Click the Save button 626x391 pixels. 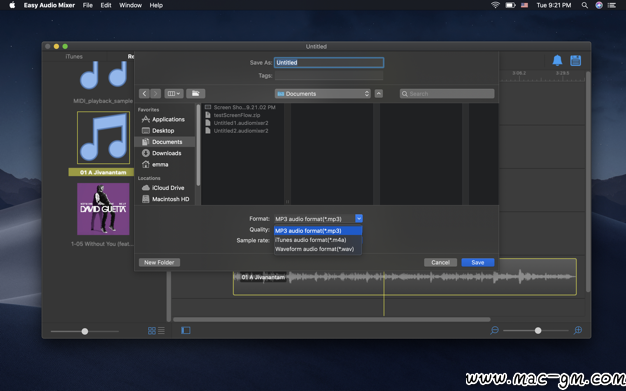coord(478,262)
